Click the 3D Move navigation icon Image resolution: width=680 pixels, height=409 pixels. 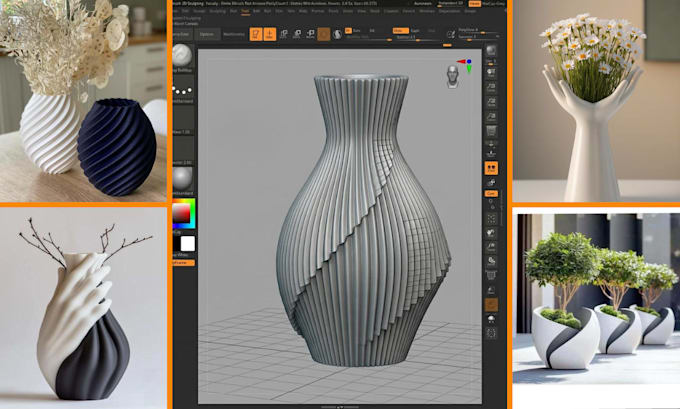(x=491, y=233)
